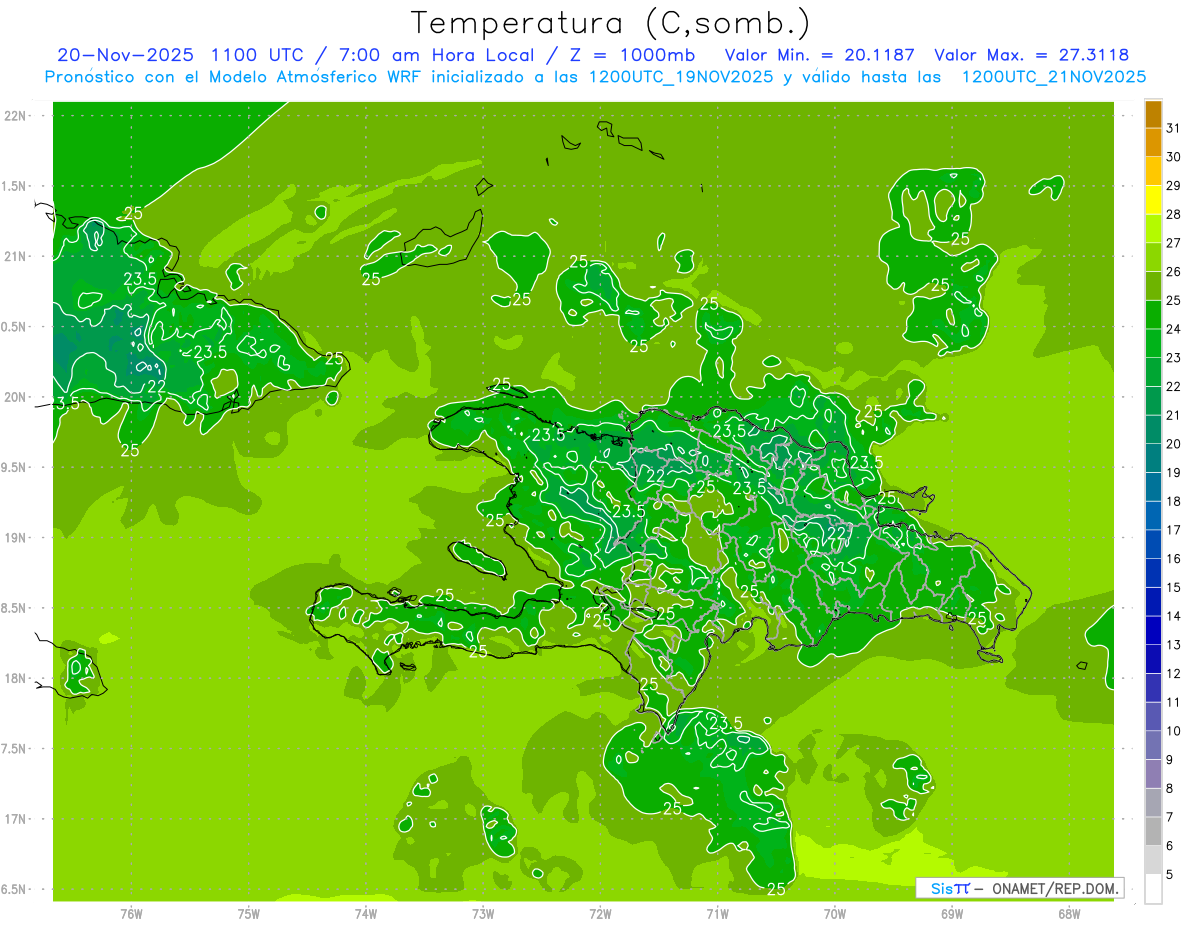The width and height of the screenshot is (1200, 927).
Task: Click the "22N" latitude axis label
Action: 16,116
